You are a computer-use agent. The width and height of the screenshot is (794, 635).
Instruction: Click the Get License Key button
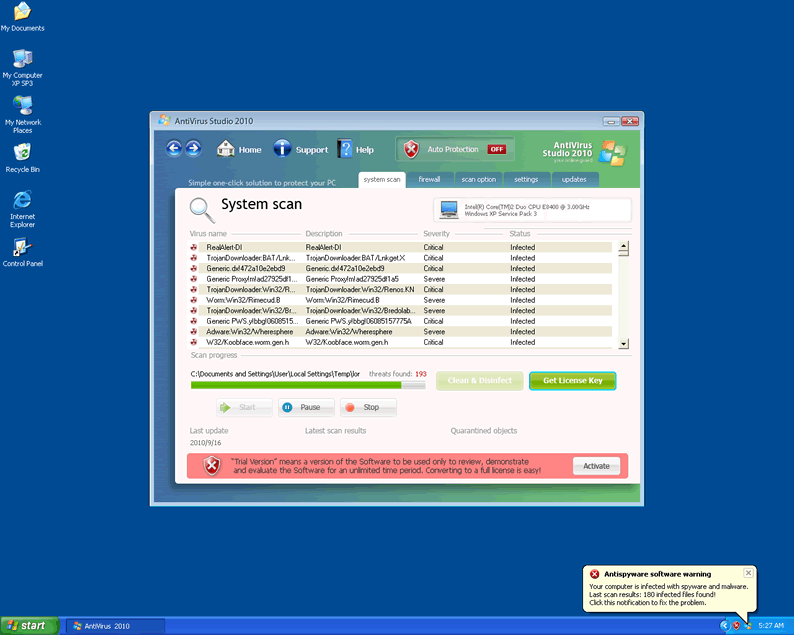pos(572,381)
